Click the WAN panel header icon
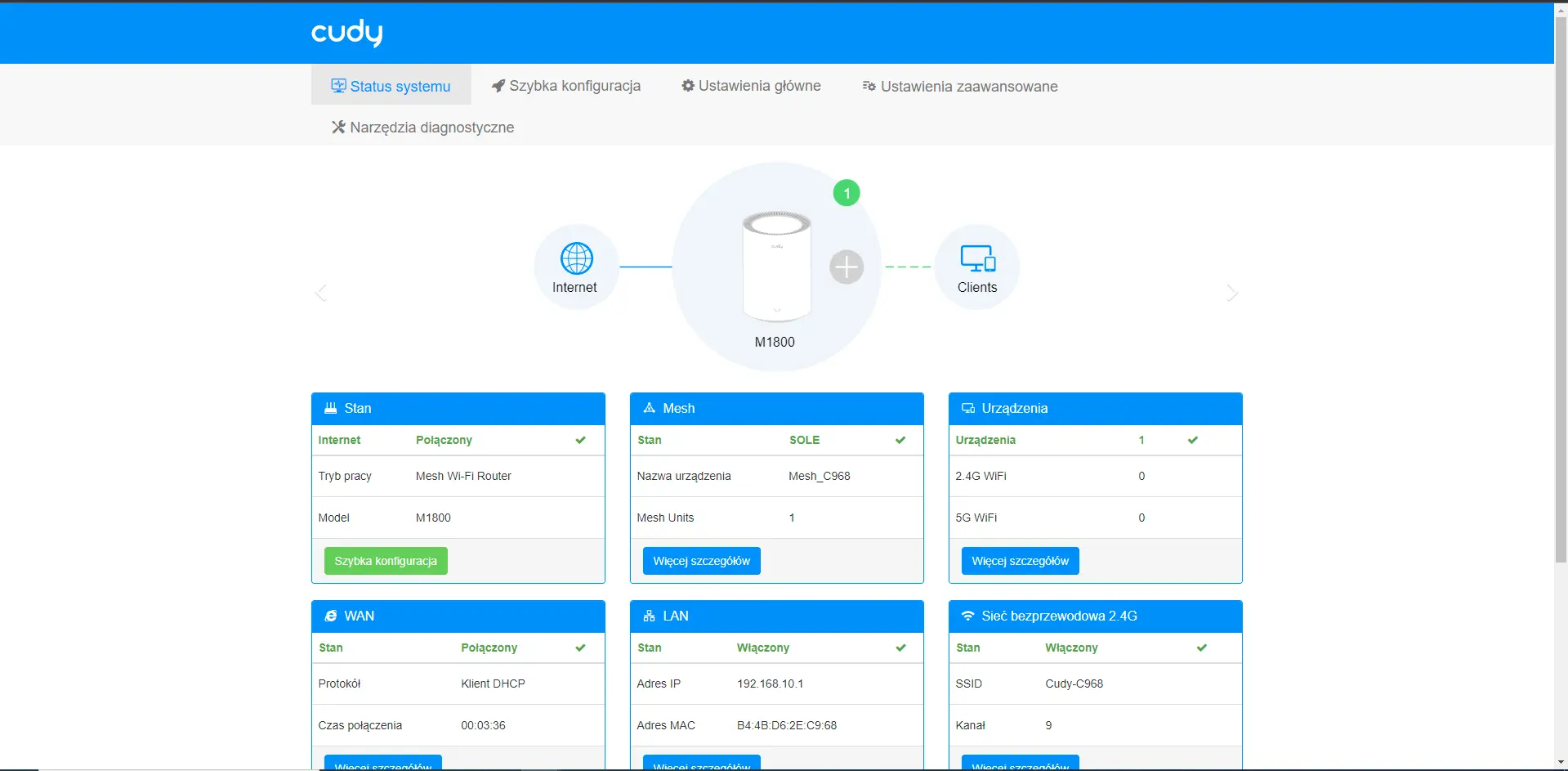Screen dimensions: 1568x771 (331, 616)
